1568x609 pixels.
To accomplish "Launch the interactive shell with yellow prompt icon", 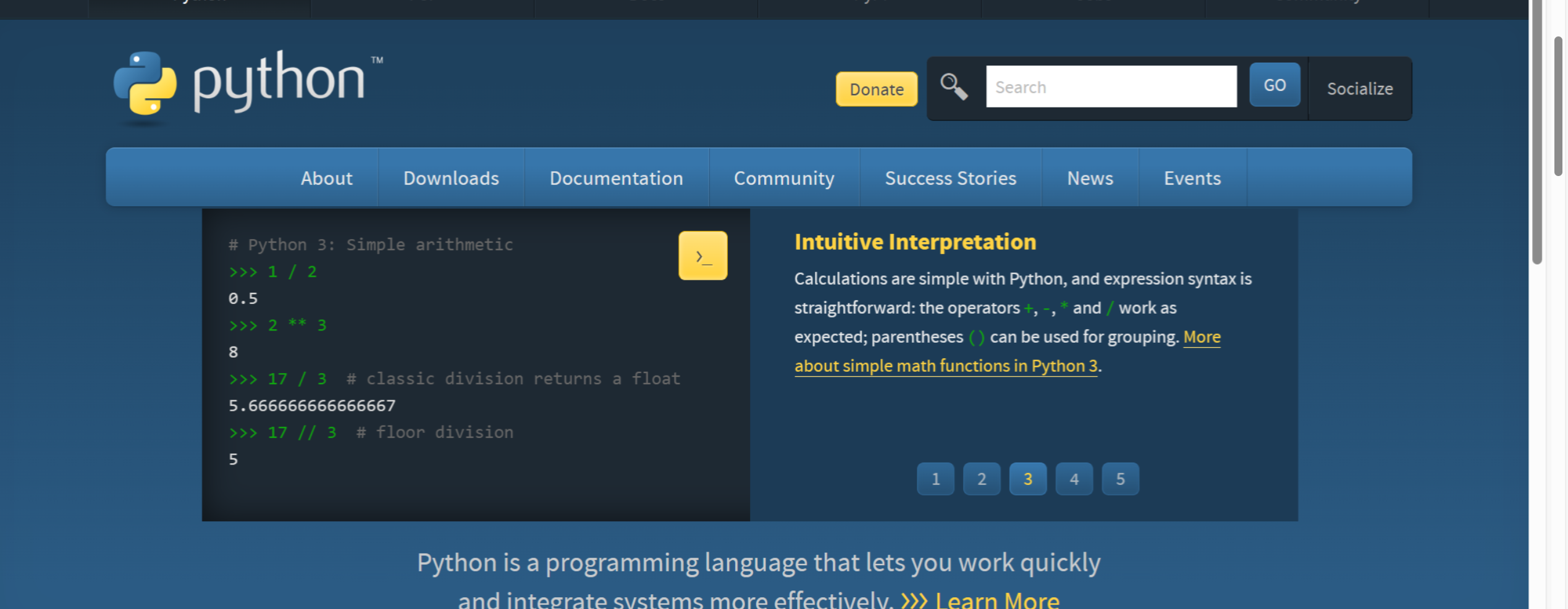I will (x=702, y=256).
